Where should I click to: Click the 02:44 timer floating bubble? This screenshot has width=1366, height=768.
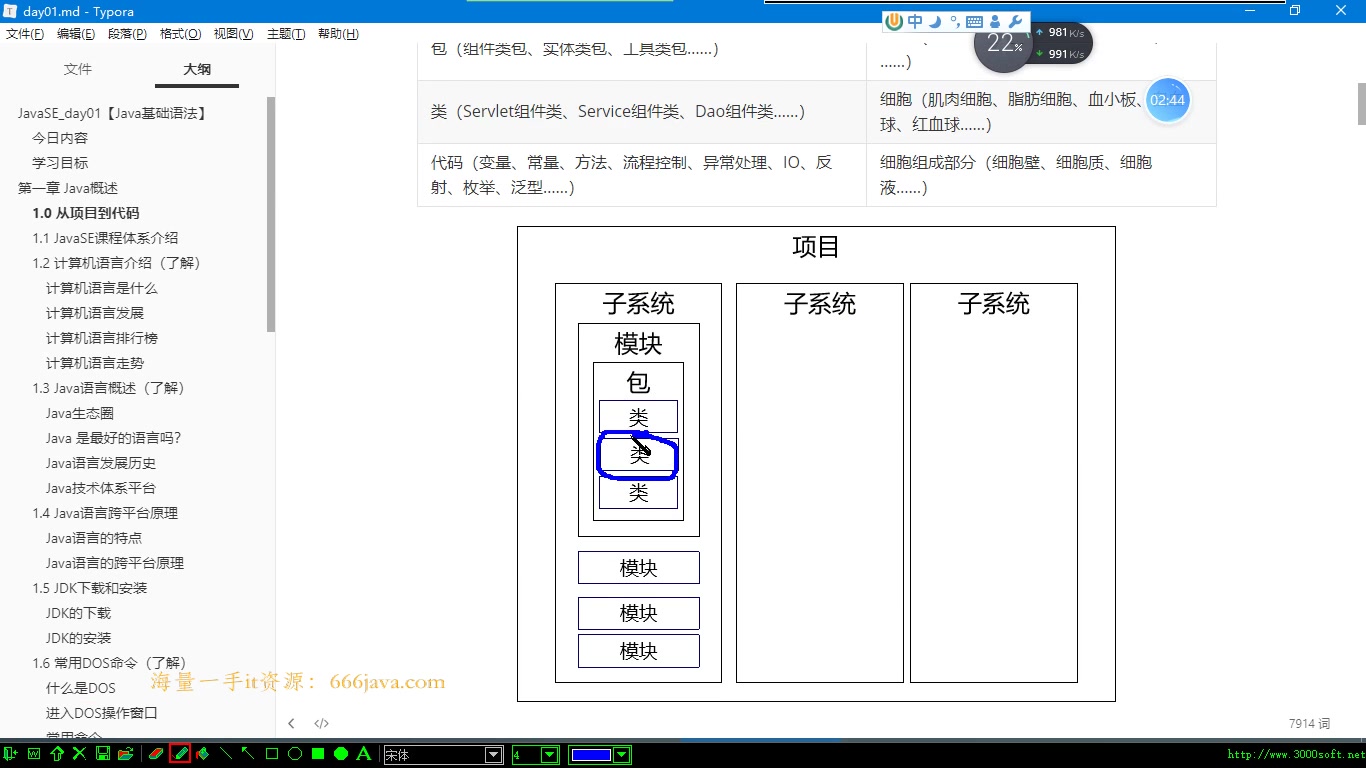(1167, 100)
